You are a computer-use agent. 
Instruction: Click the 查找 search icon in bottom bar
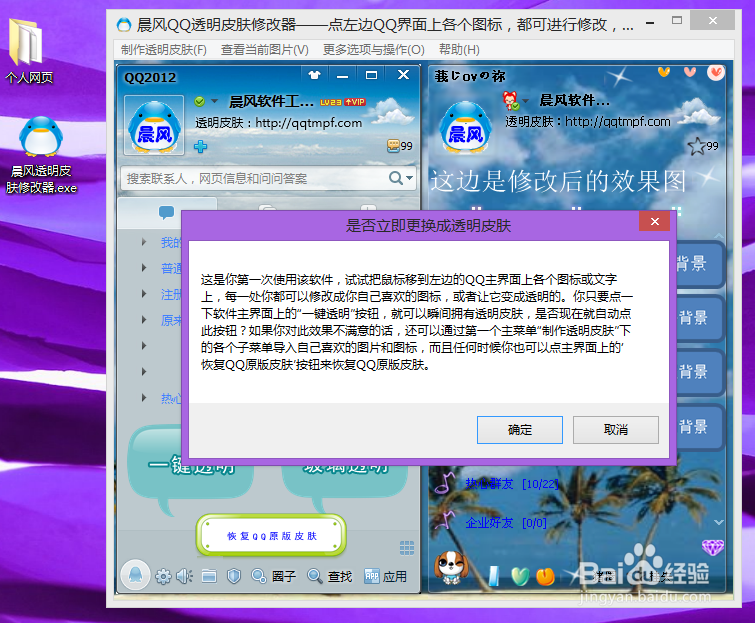[x=329, y=576]
